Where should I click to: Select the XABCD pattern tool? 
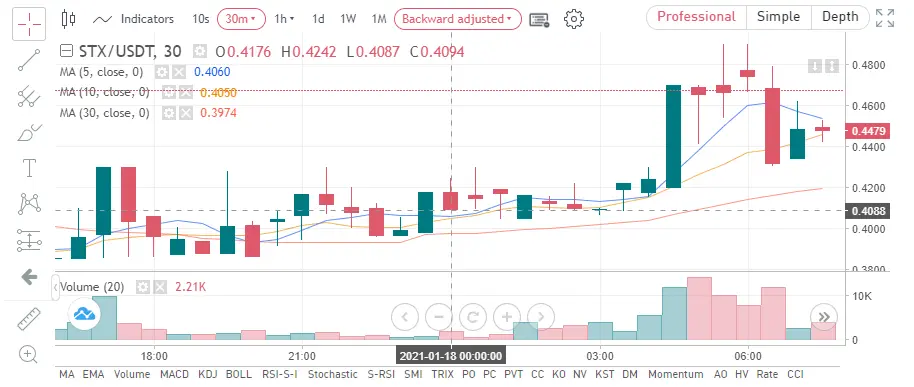pyautogui.click(x=29, y=203)
